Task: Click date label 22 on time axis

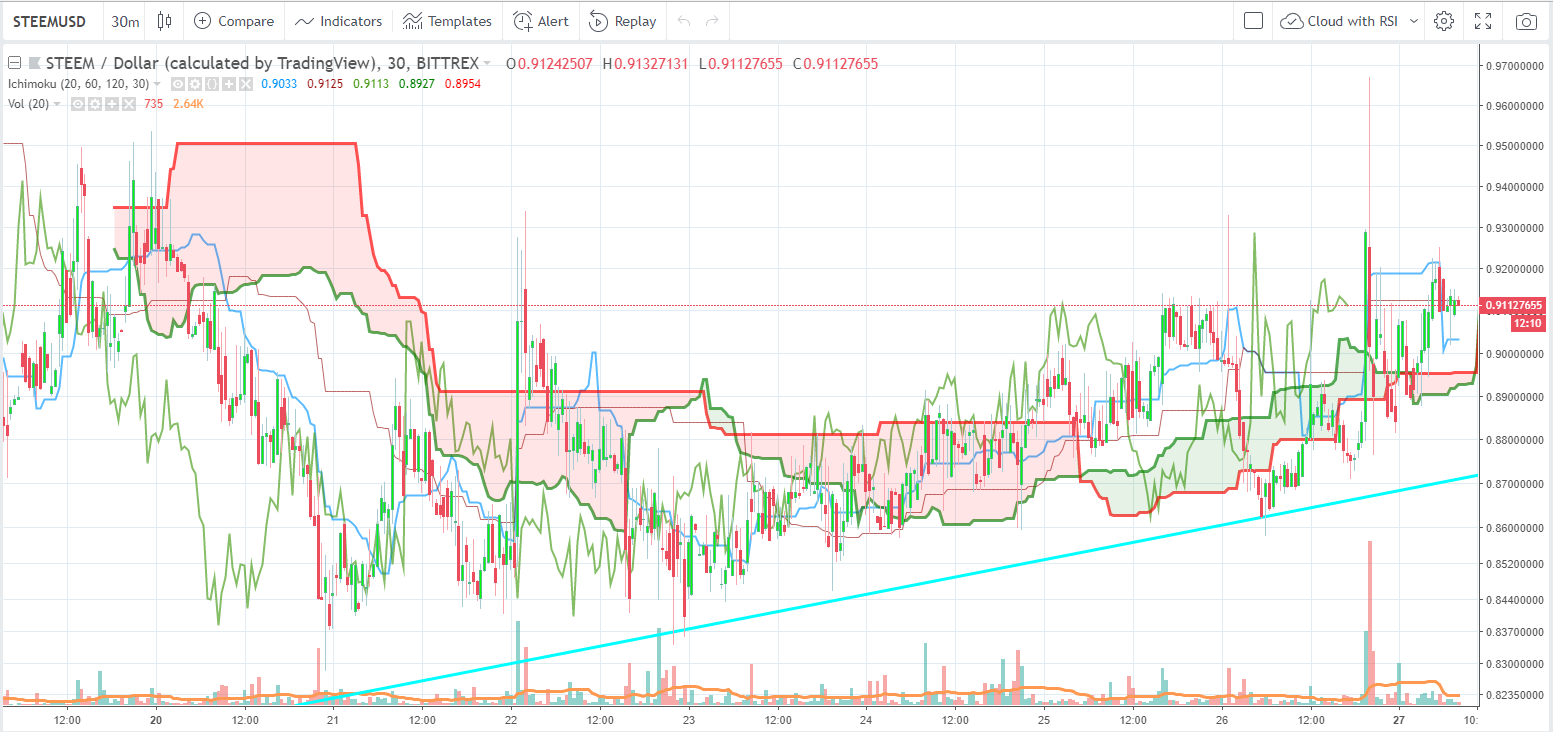Action: [511, 719]
